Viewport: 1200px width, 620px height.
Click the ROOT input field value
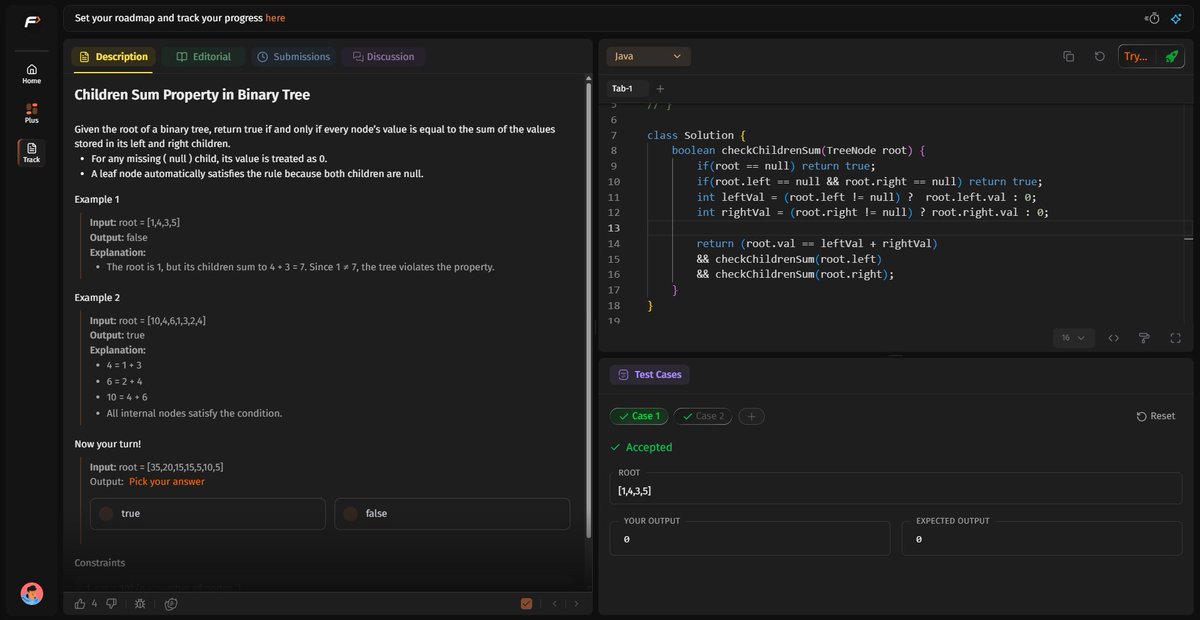pos(896,491)
